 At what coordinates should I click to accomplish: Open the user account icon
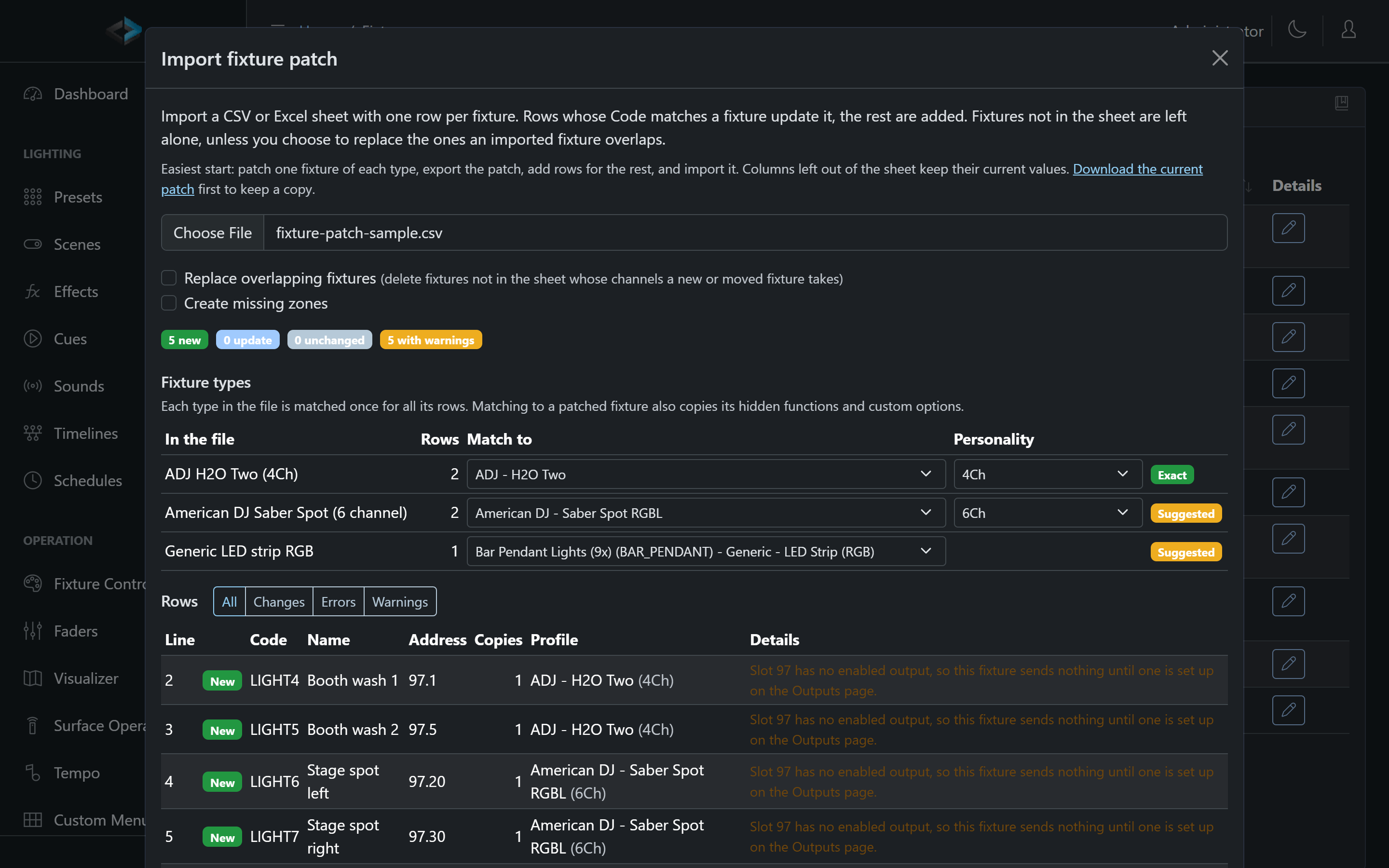(x=1348, y=29)
